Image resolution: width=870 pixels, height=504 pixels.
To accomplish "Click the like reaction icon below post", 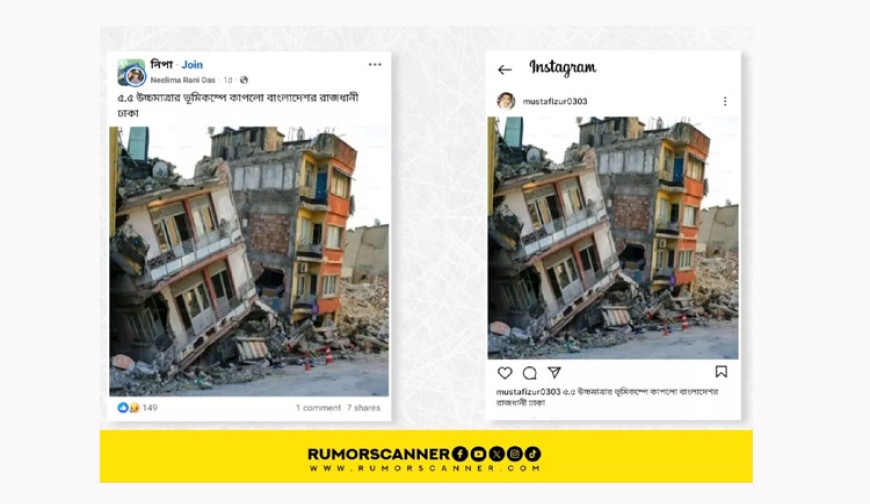I will tap(123, 407).
